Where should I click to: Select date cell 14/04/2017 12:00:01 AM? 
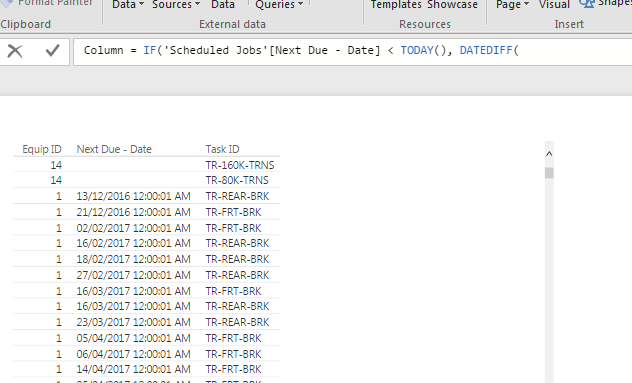pyautogui.click(x=133, y=369)
